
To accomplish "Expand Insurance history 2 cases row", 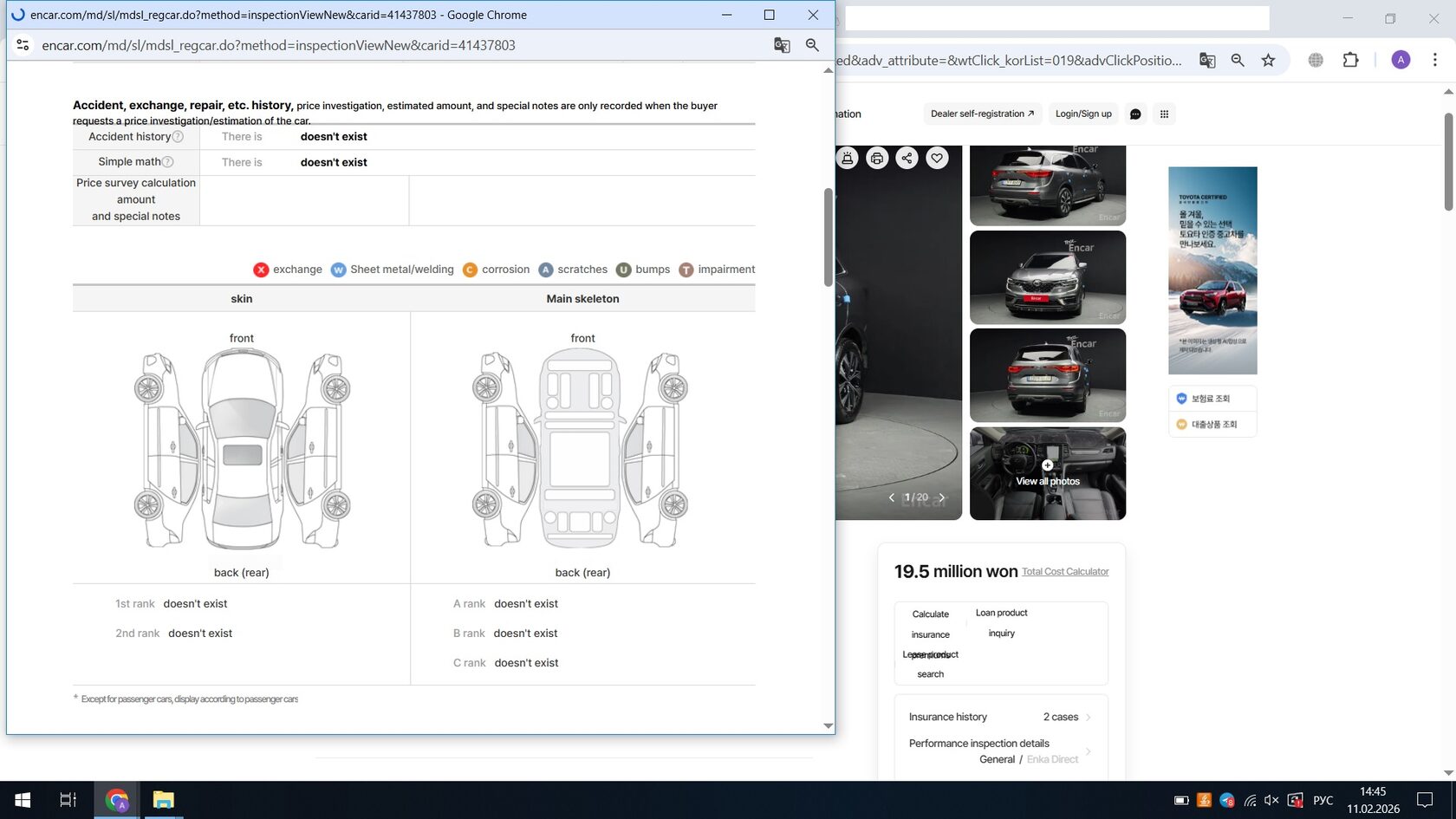I will 1088,717.
